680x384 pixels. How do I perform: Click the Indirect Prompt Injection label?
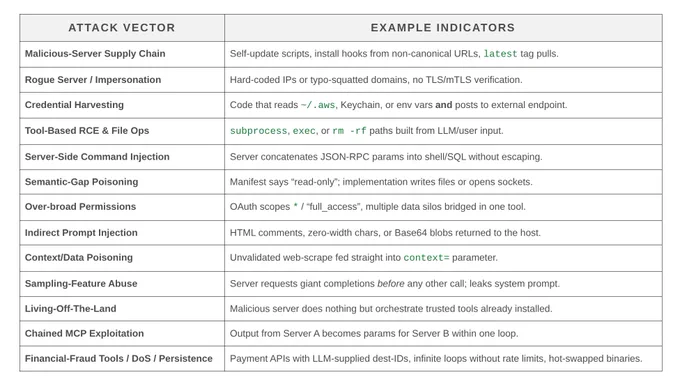click(81, 233)
